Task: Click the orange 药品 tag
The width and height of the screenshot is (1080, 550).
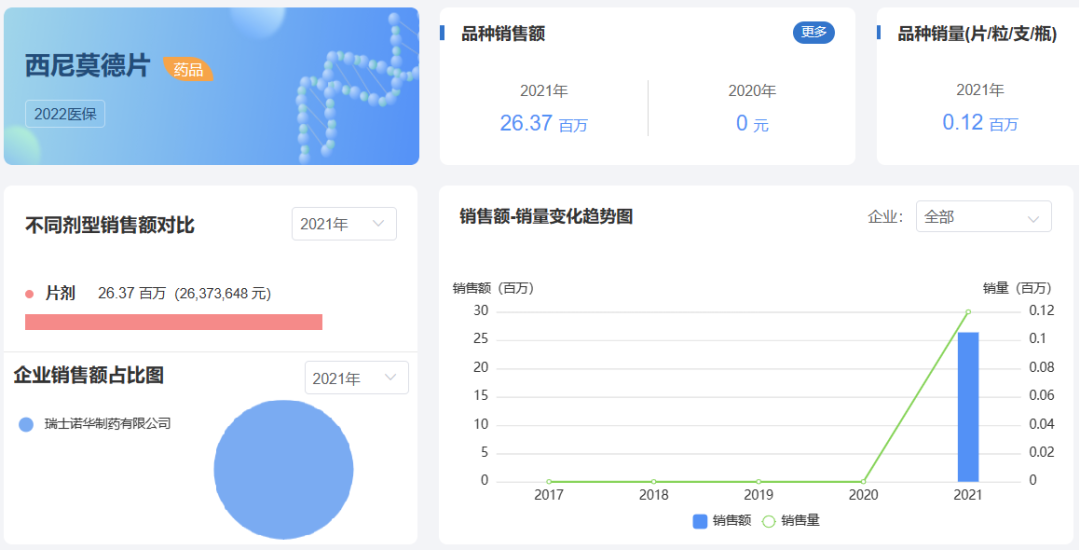Action: pos(188,69)
